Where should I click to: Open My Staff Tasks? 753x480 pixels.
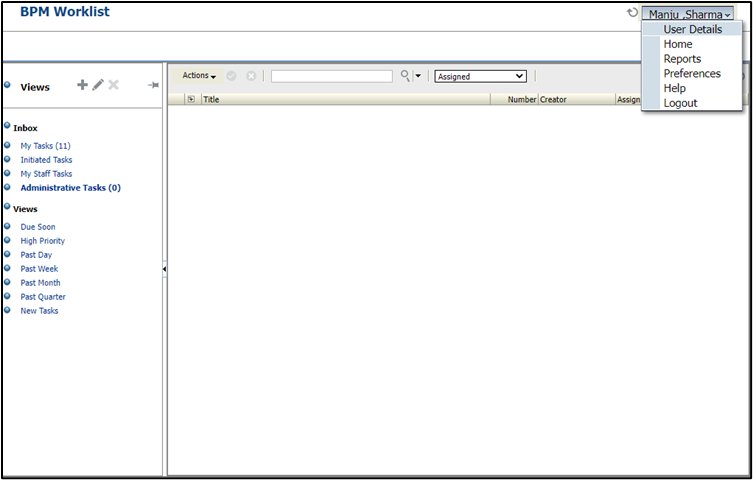click(46, 174)
